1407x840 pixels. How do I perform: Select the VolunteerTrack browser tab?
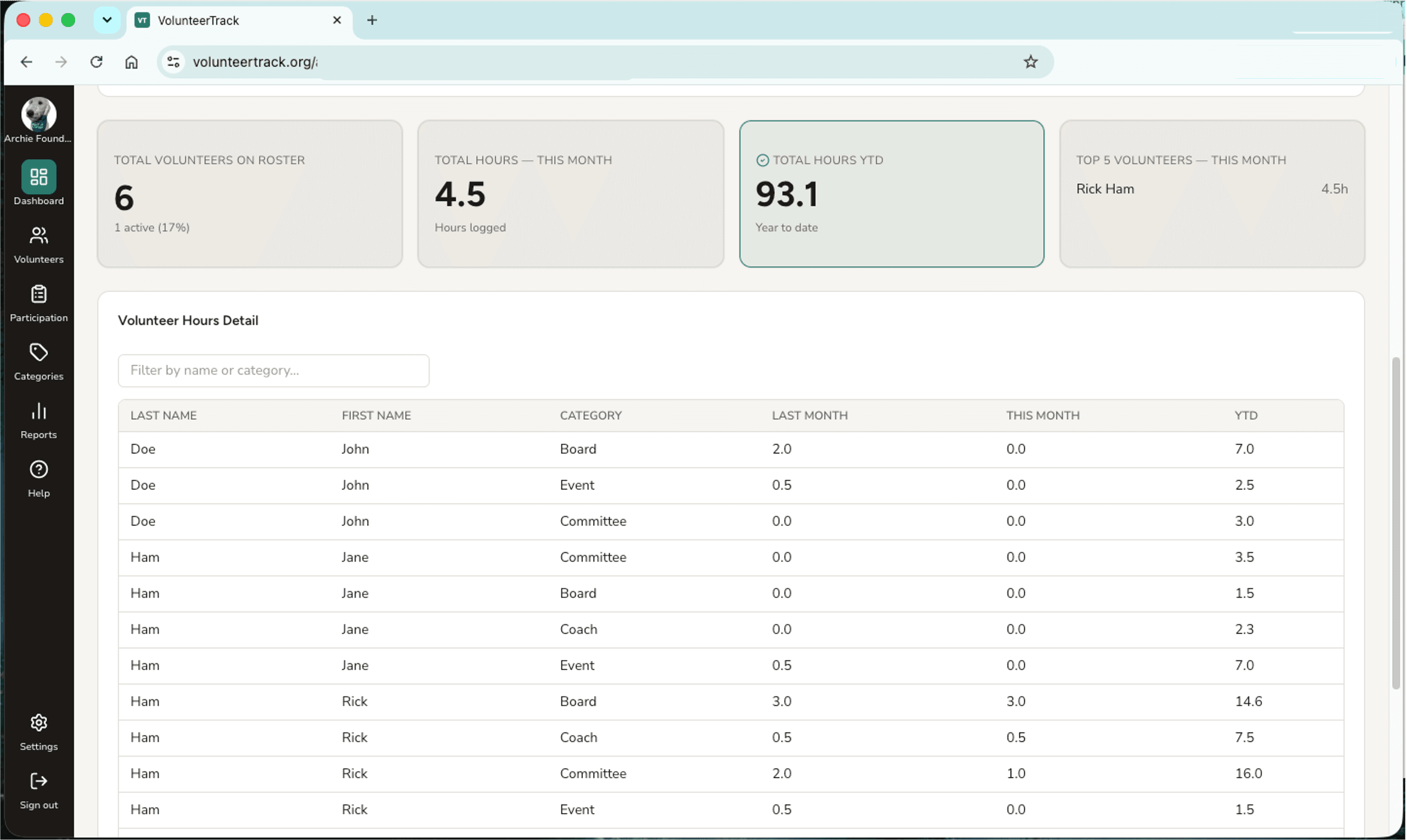[240, 21]
